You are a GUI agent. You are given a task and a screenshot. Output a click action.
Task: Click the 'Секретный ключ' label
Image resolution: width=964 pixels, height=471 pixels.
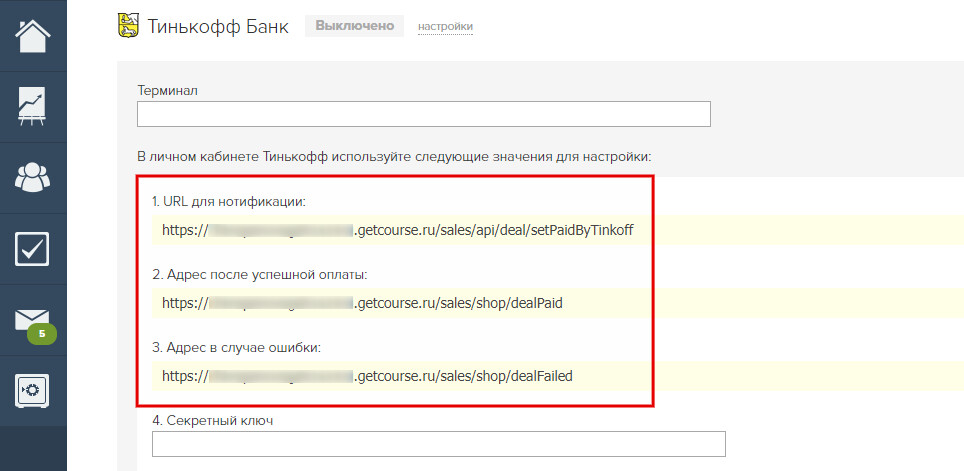pos(212,421)
